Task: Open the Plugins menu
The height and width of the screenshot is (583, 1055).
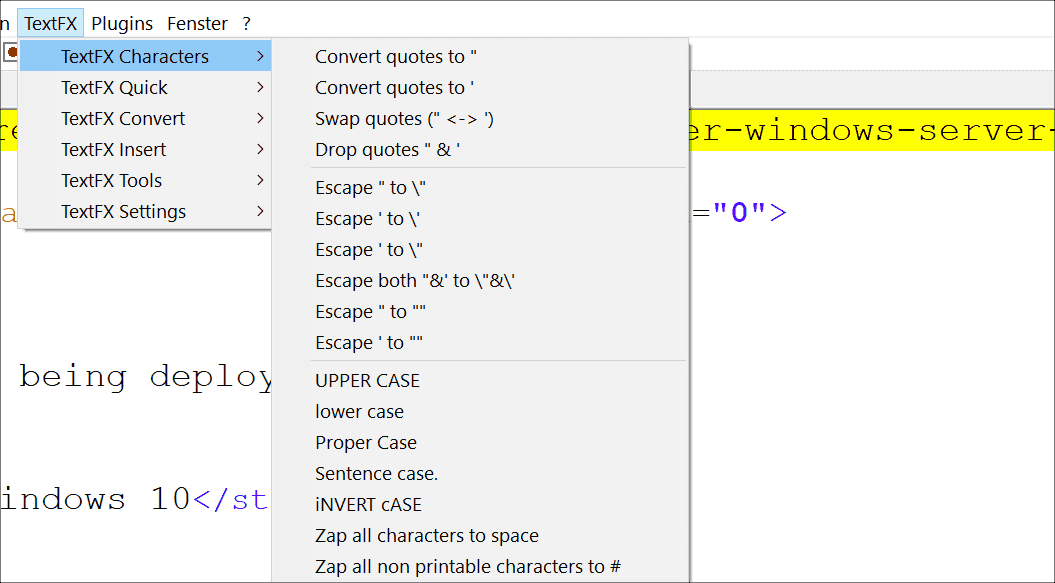Action: [x=121, y=22]
